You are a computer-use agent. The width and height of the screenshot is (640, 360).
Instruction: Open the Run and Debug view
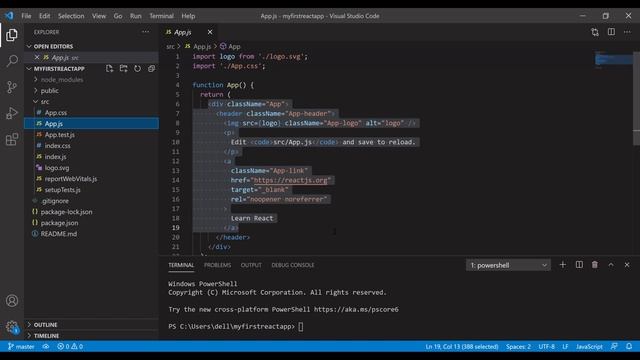tap(12, 113)
